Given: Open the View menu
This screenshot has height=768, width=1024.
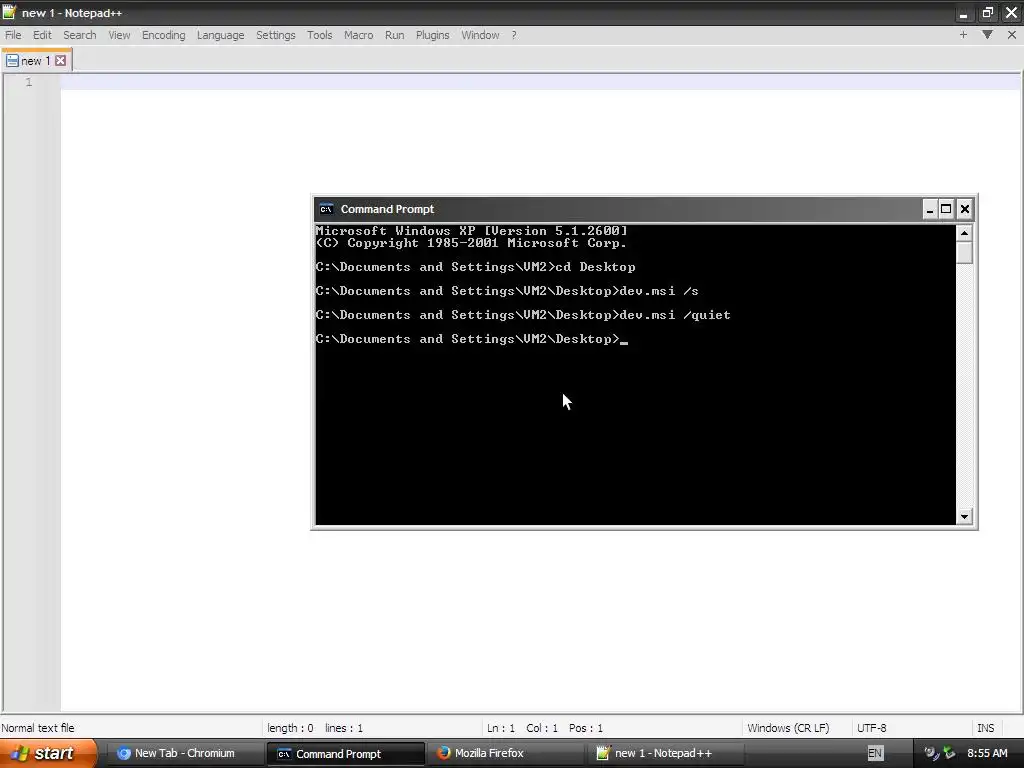Looking at the screenshot, I should (x=119, y=35).
